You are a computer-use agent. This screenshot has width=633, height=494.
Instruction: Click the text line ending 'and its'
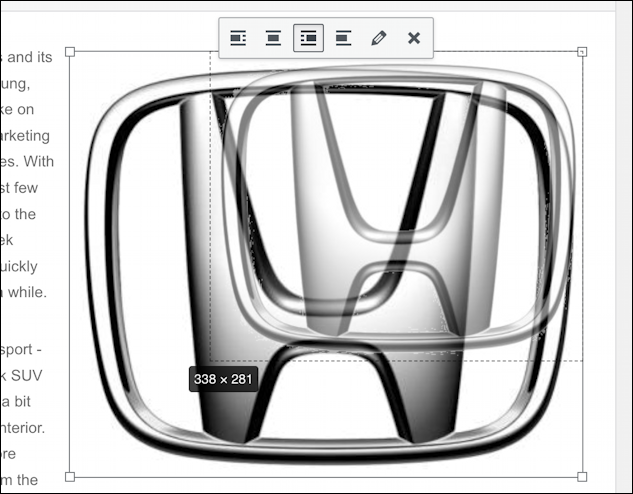click(x=27, y=57)
